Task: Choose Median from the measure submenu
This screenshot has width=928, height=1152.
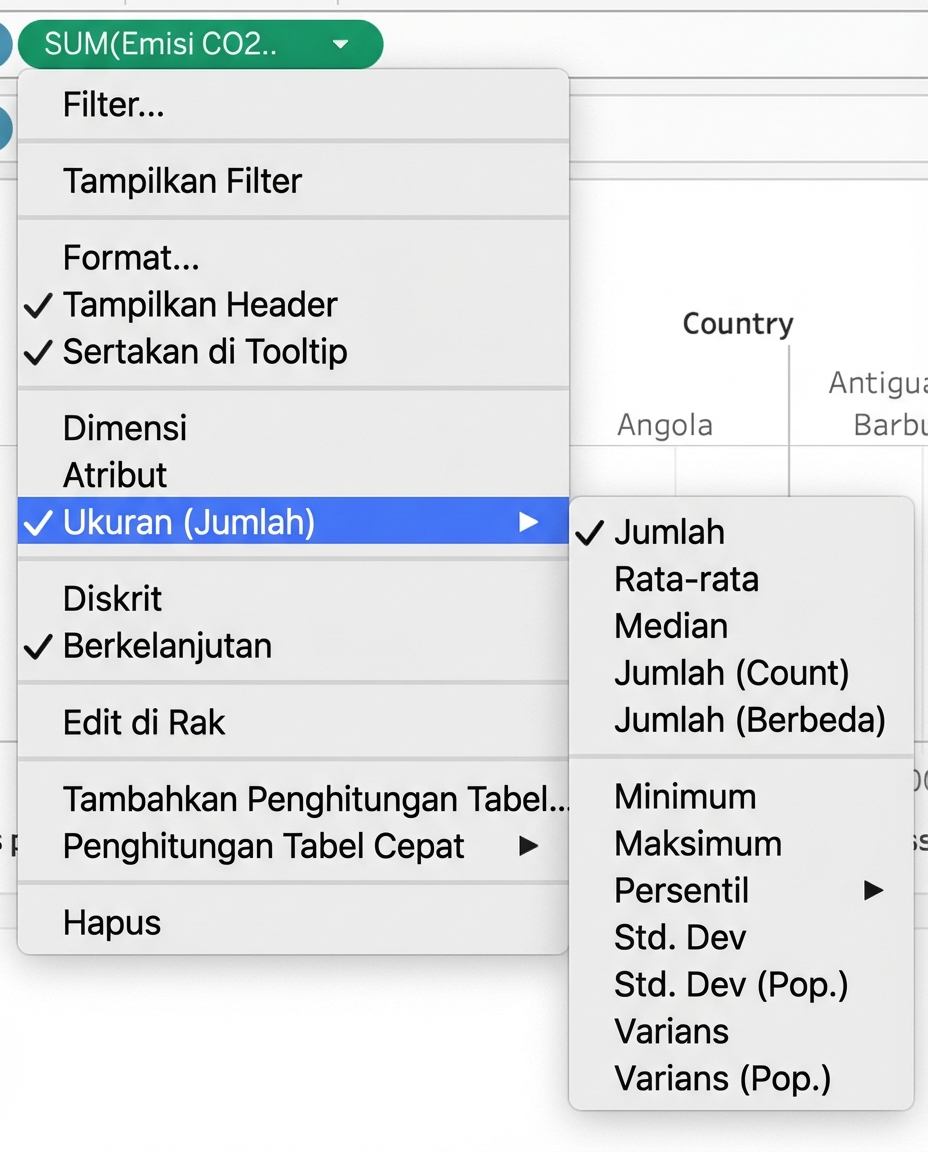Action: [671, 626]
